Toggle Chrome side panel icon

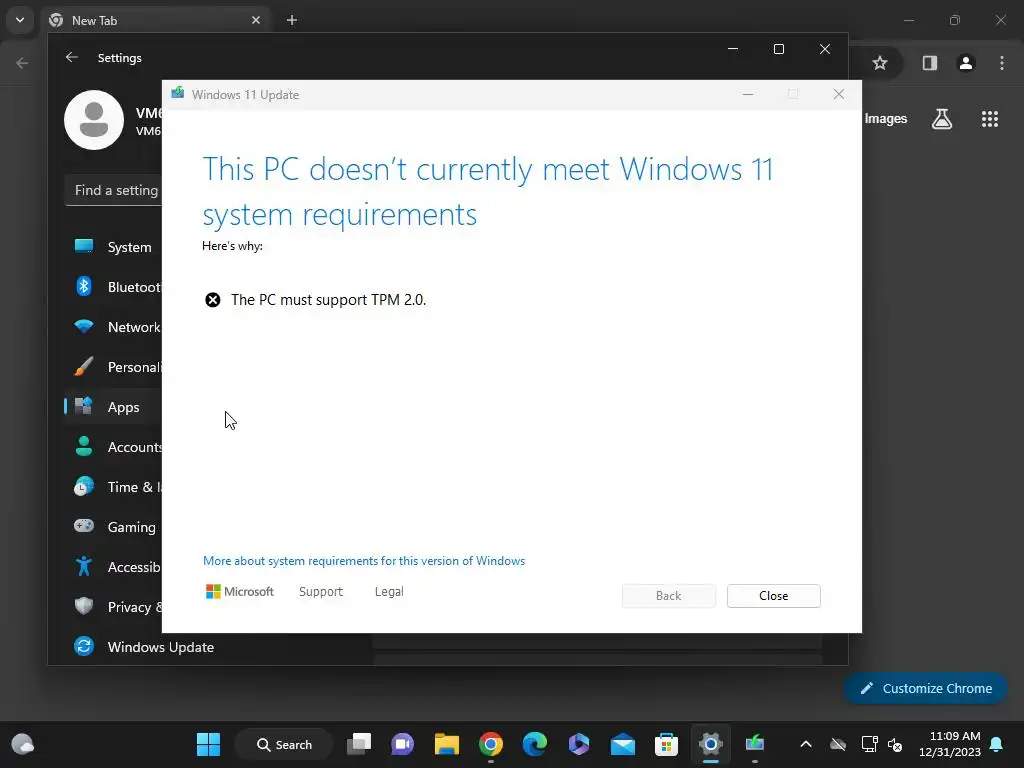pos(929,63)
